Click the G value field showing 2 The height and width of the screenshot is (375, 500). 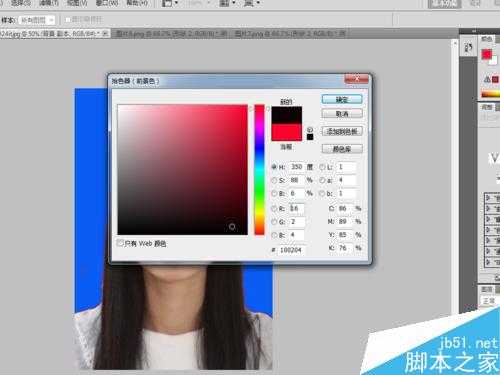[296, 222]
